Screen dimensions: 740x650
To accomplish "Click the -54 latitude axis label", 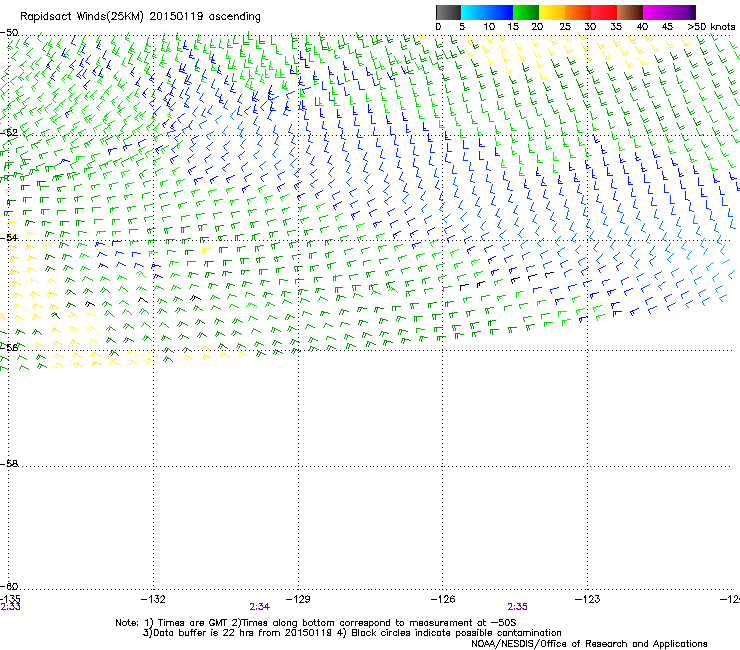I will pyautogui.click(x=9, y=237).
